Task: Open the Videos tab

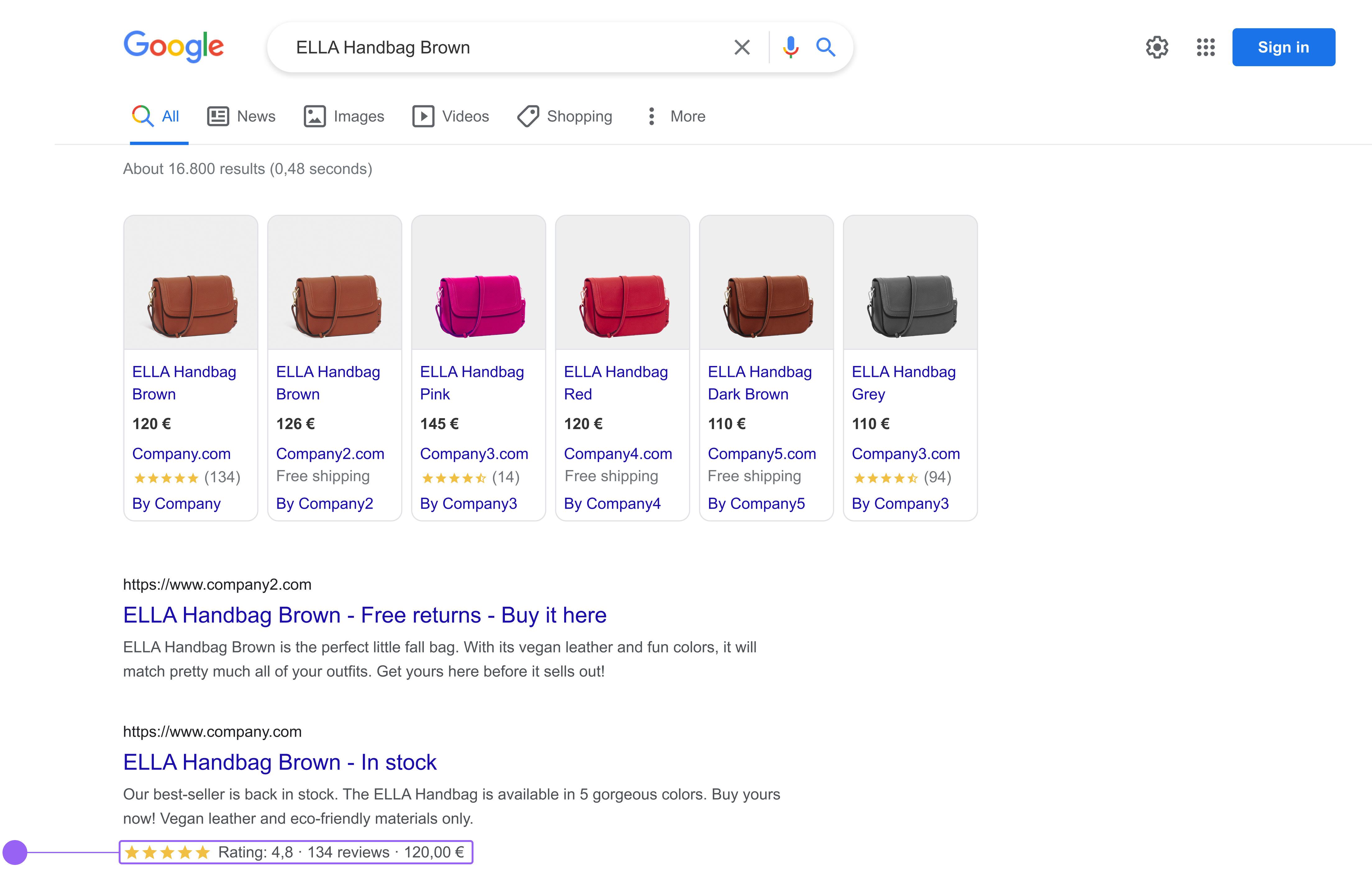Action: click(451, 117)
